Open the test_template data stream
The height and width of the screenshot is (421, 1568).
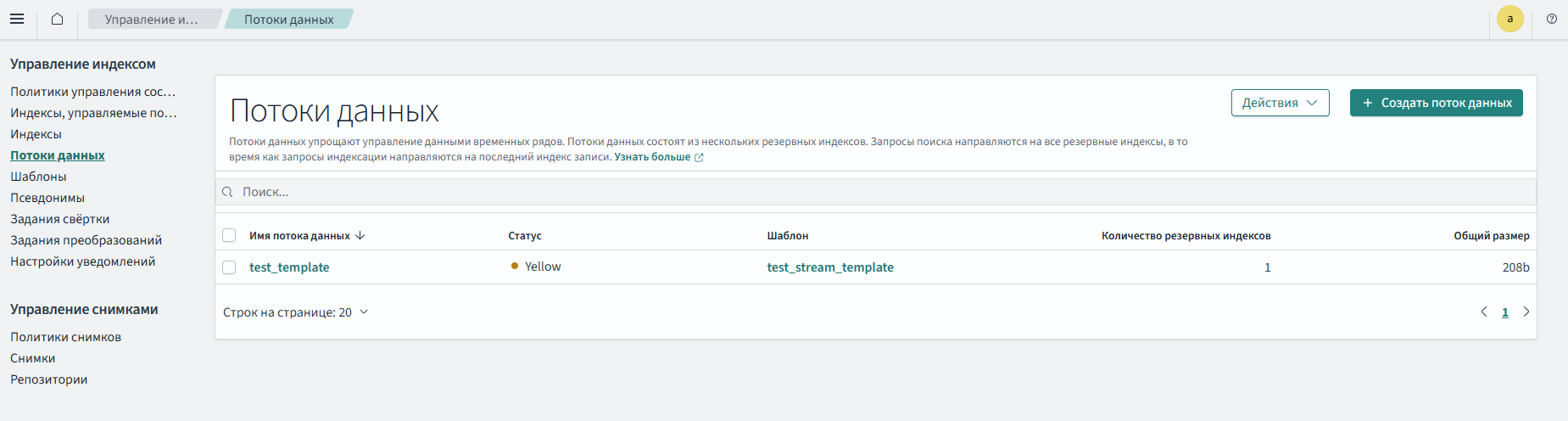(289, 267)
